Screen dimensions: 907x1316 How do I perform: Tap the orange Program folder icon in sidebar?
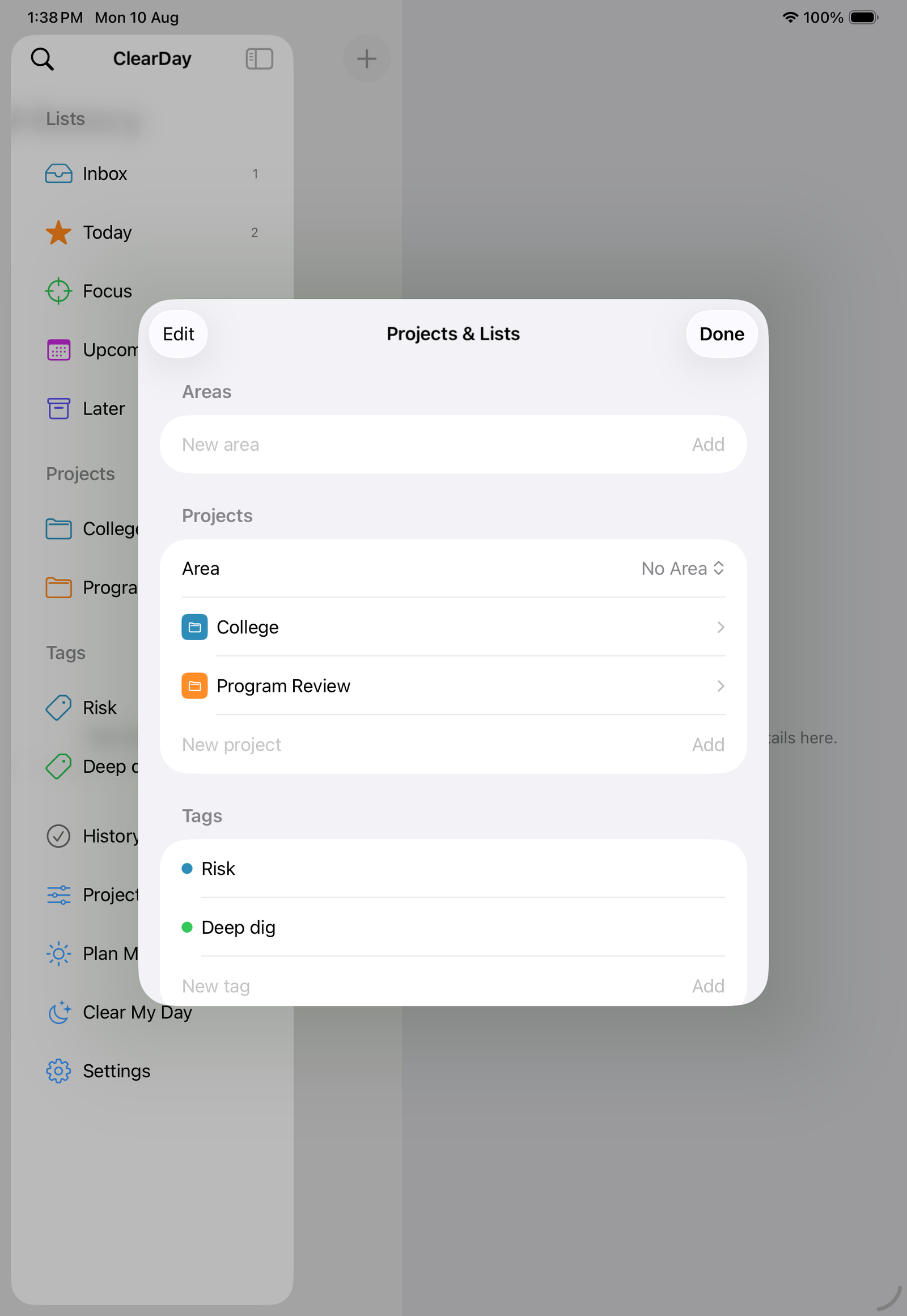coord(58,587)
